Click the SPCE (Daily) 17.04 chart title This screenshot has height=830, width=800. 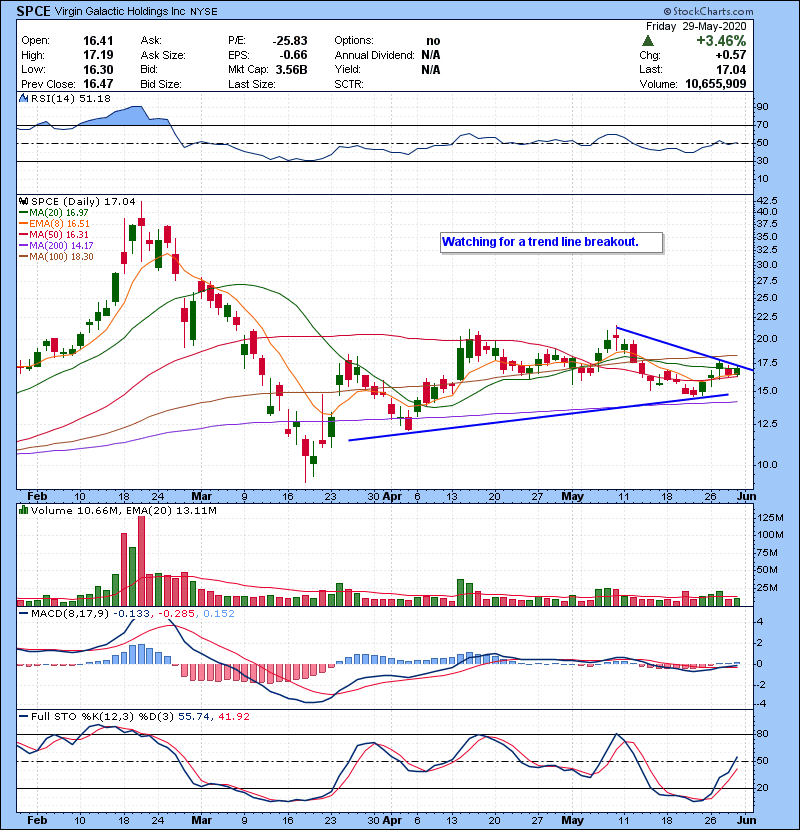pos(83,202)
